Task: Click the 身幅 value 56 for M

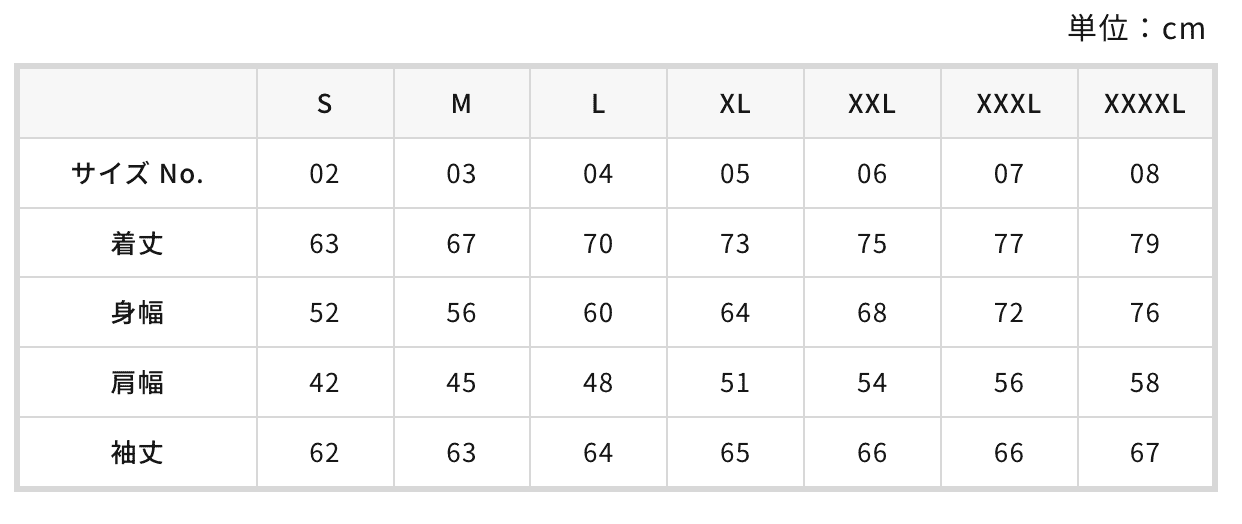Action: click(x=461, y=313)
